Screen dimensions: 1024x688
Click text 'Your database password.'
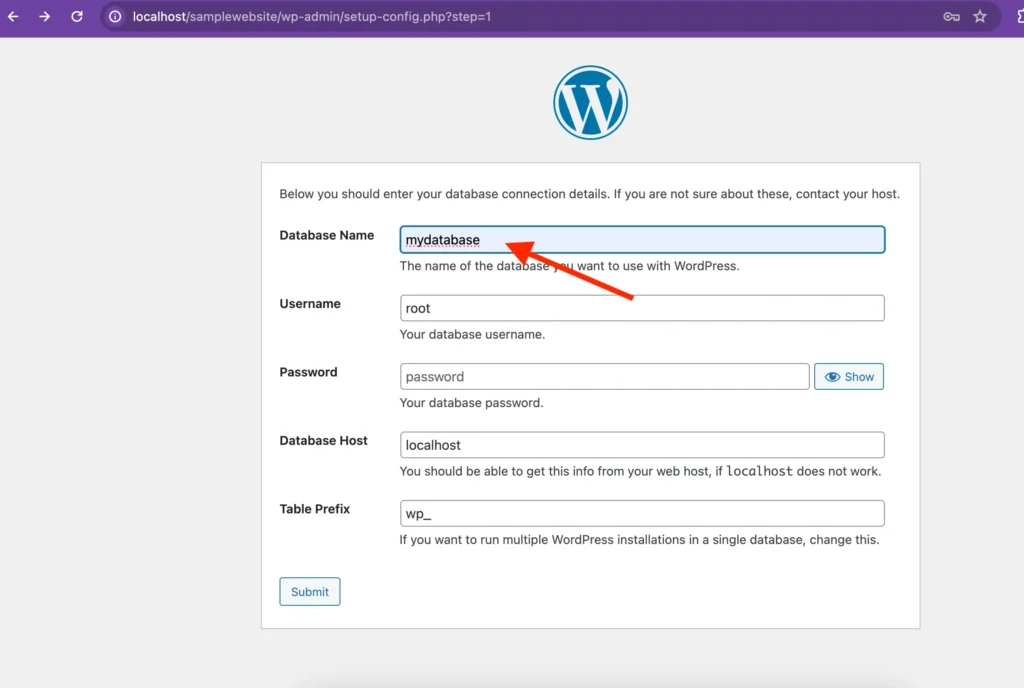[472, 403]
